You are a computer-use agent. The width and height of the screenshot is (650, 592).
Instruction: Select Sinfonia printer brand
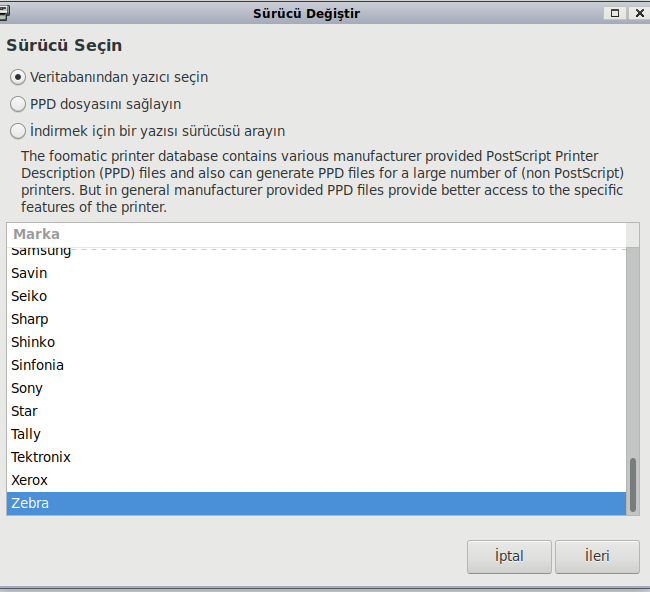click(x=37, y=365)
